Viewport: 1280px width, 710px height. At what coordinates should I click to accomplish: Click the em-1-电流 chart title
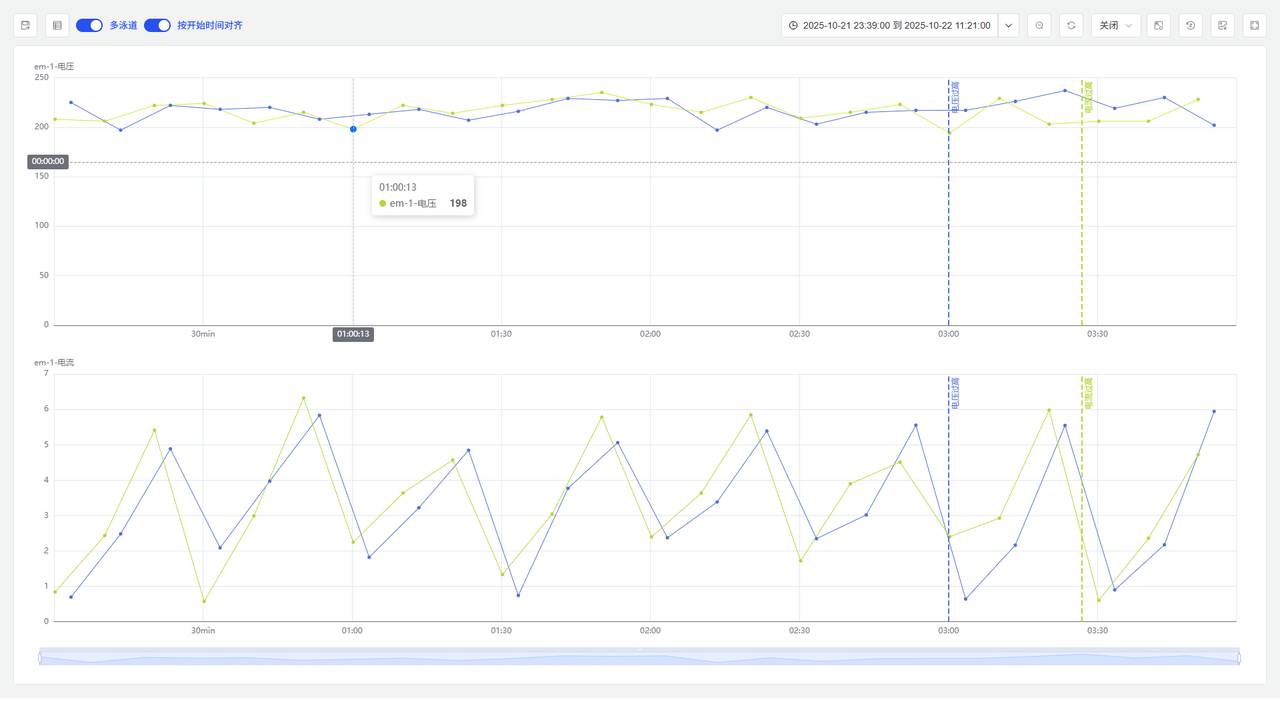point(54,362)
